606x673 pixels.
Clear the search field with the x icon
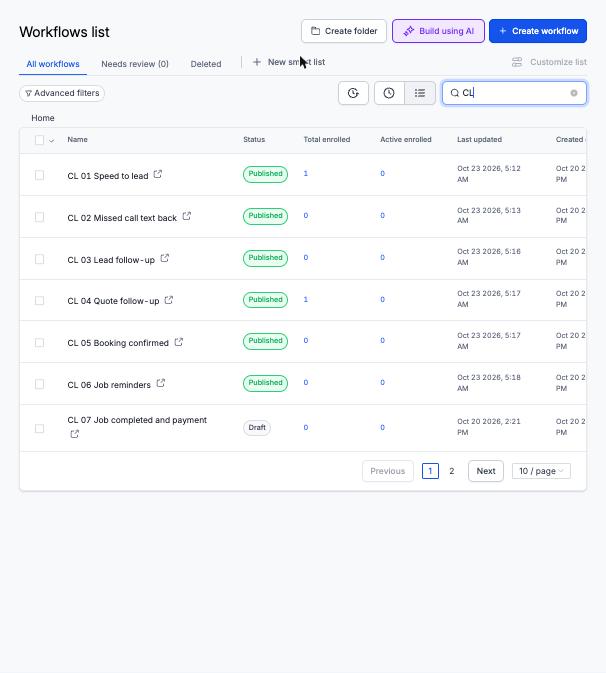tap(574, 93)
